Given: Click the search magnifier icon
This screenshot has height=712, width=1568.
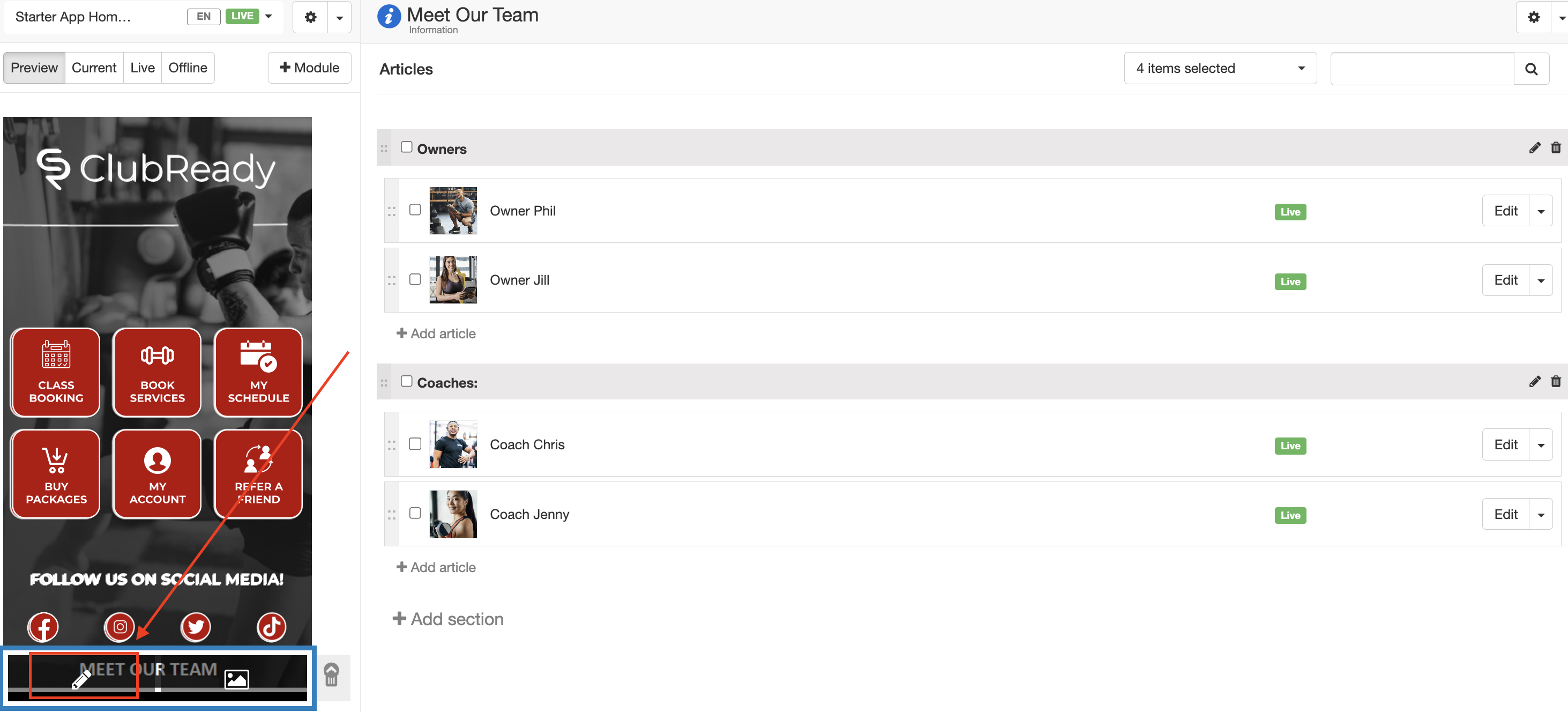Looking at the screenshot, I should point(1532,68).
